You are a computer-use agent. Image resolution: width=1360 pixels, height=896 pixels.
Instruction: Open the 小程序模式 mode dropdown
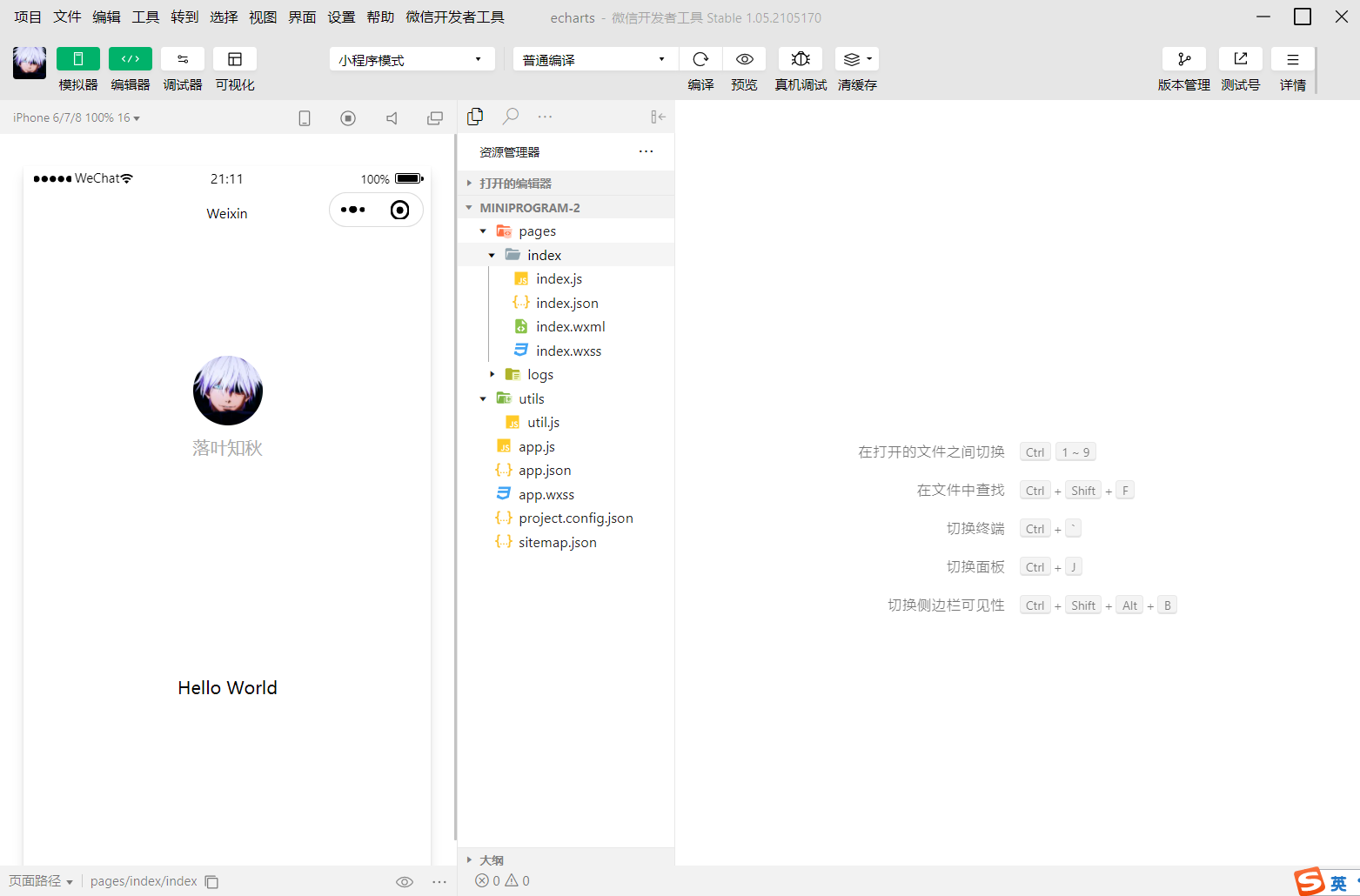click(411, 58)
